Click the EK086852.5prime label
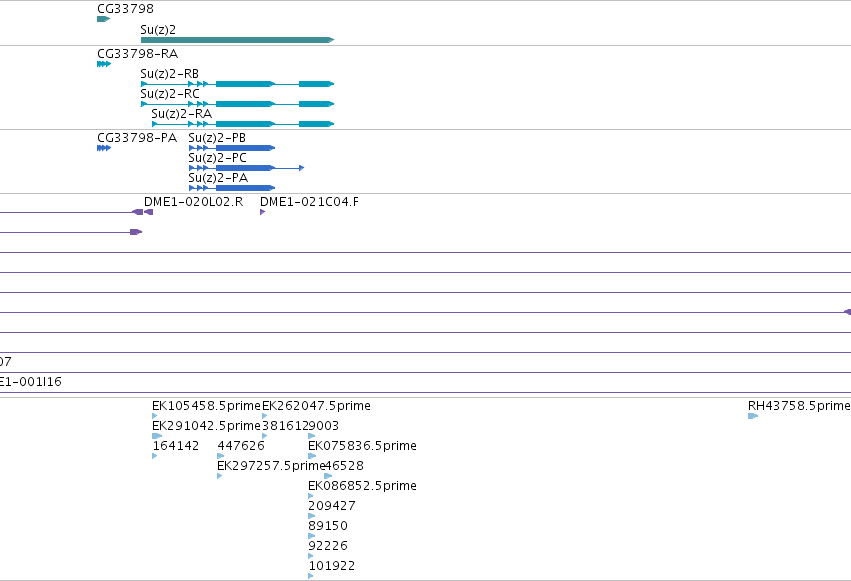The height and width of the screenshot is (581, 851). click(x=363, y=486)
